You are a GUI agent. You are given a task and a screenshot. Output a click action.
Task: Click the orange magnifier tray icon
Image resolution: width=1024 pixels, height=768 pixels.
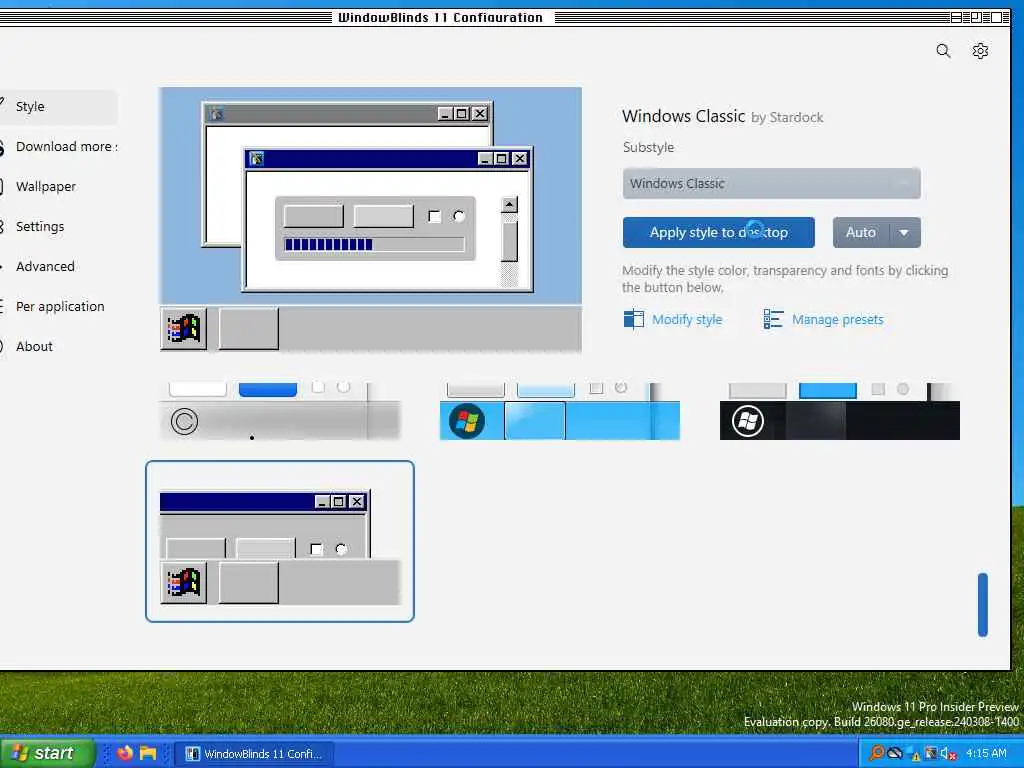coord(876,754)
